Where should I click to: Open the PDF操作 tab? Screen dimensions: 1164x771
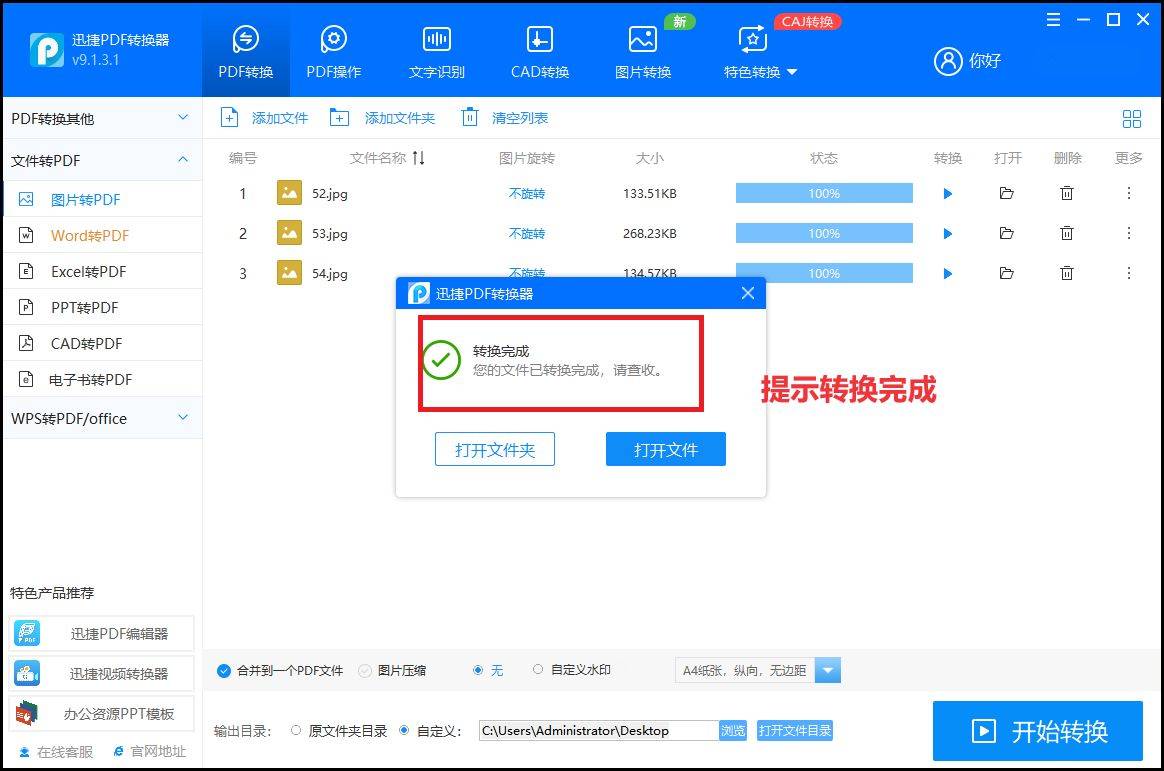pyautogui.click(x=333, y=45)
